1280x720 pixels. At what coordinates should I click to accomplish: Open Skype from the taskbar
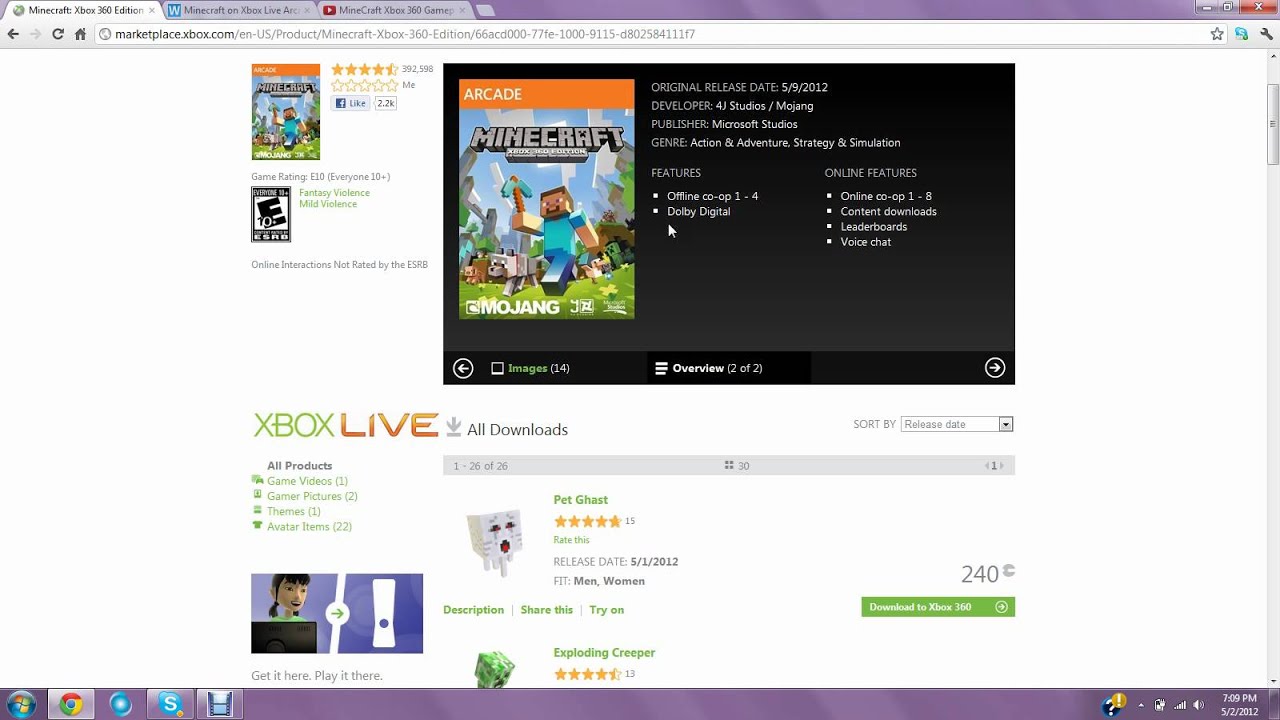click(170, 704)
